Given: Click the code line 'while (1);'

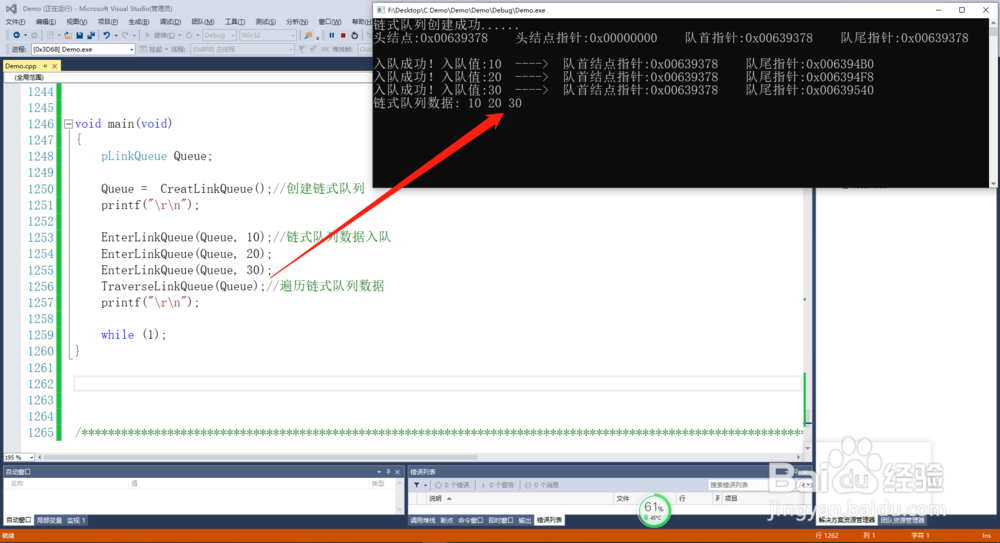Looking at the screenshot, I should coord(133,335).
